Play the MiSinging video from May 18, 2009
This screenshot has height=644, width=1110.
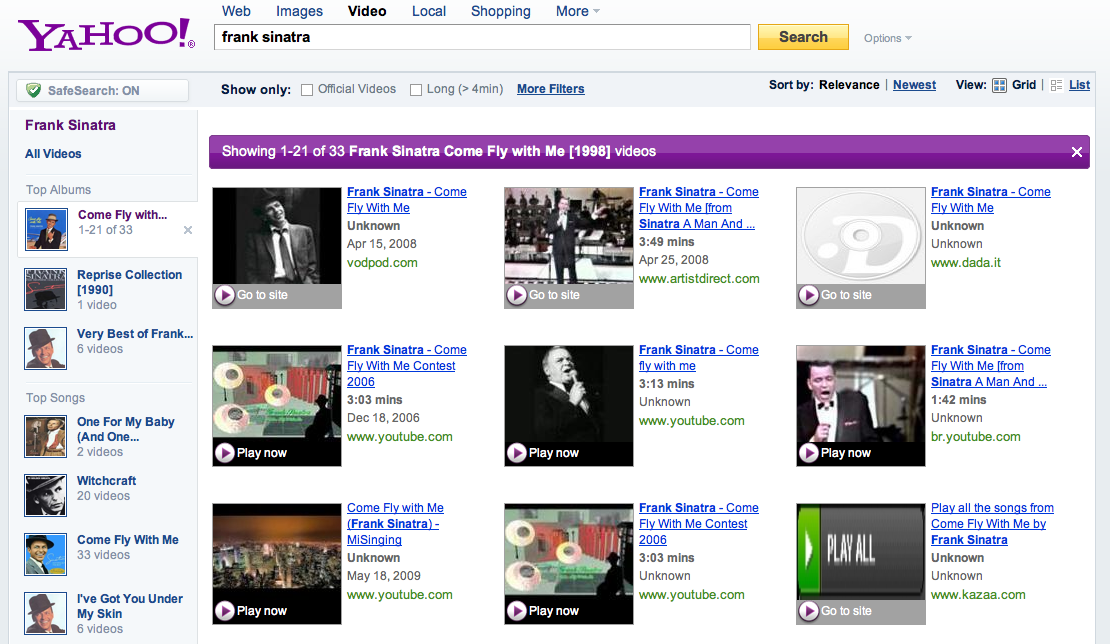point(224,611)
